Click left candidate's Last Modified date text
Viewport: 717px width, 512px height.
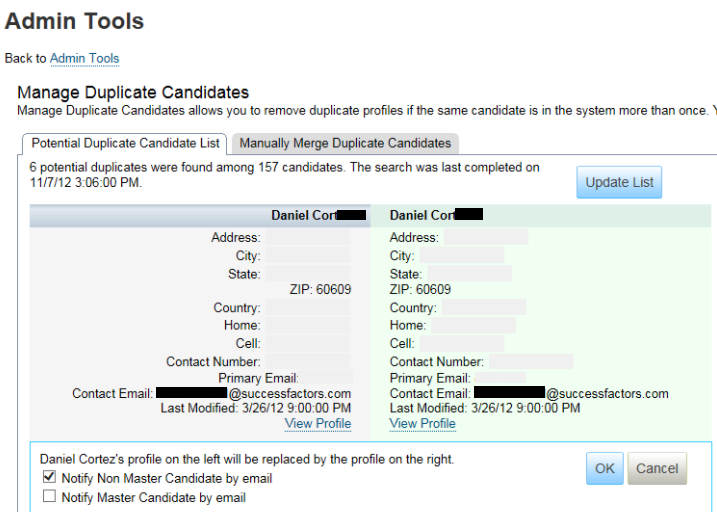tap(256, 408)
